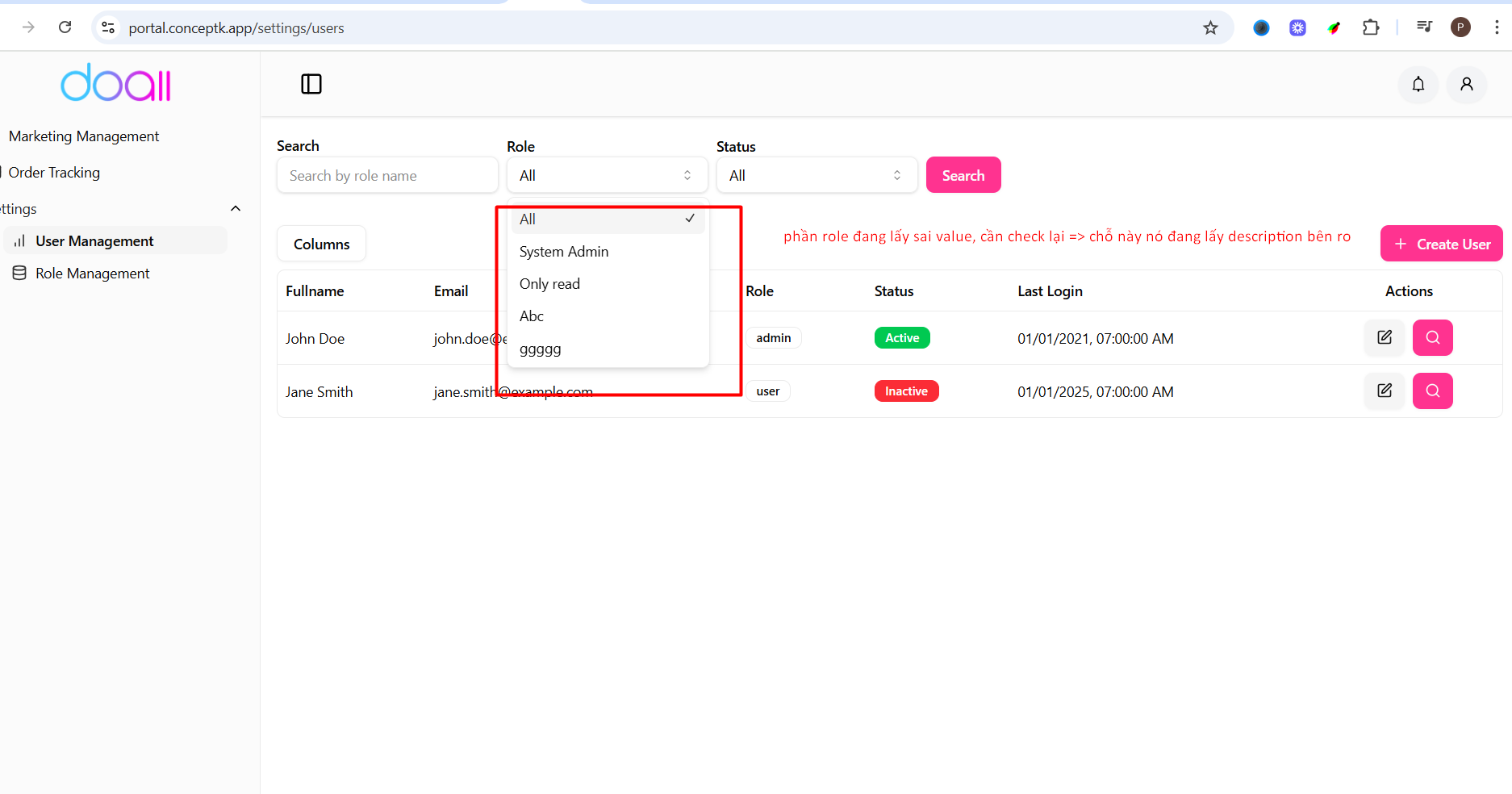Screen dimensions: 1512x794
Task: Reload the browser page
Action: (65, 27)
